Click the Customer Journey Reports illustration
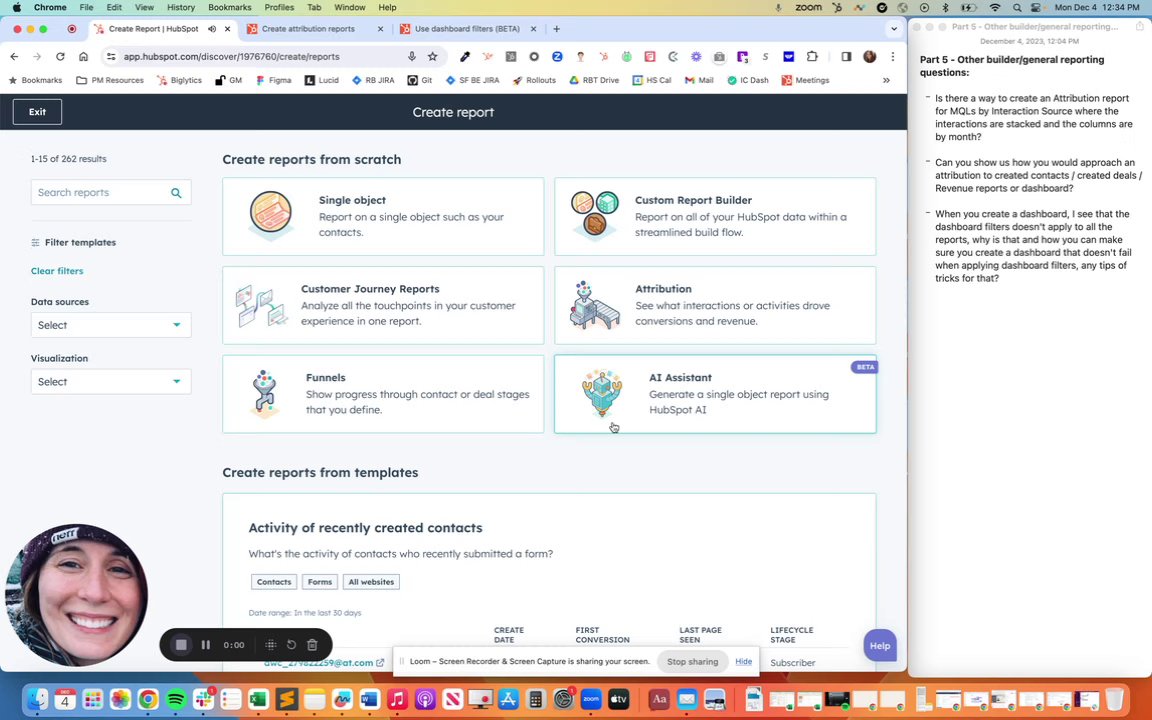The image size is (1152, 720). (260, 305)
